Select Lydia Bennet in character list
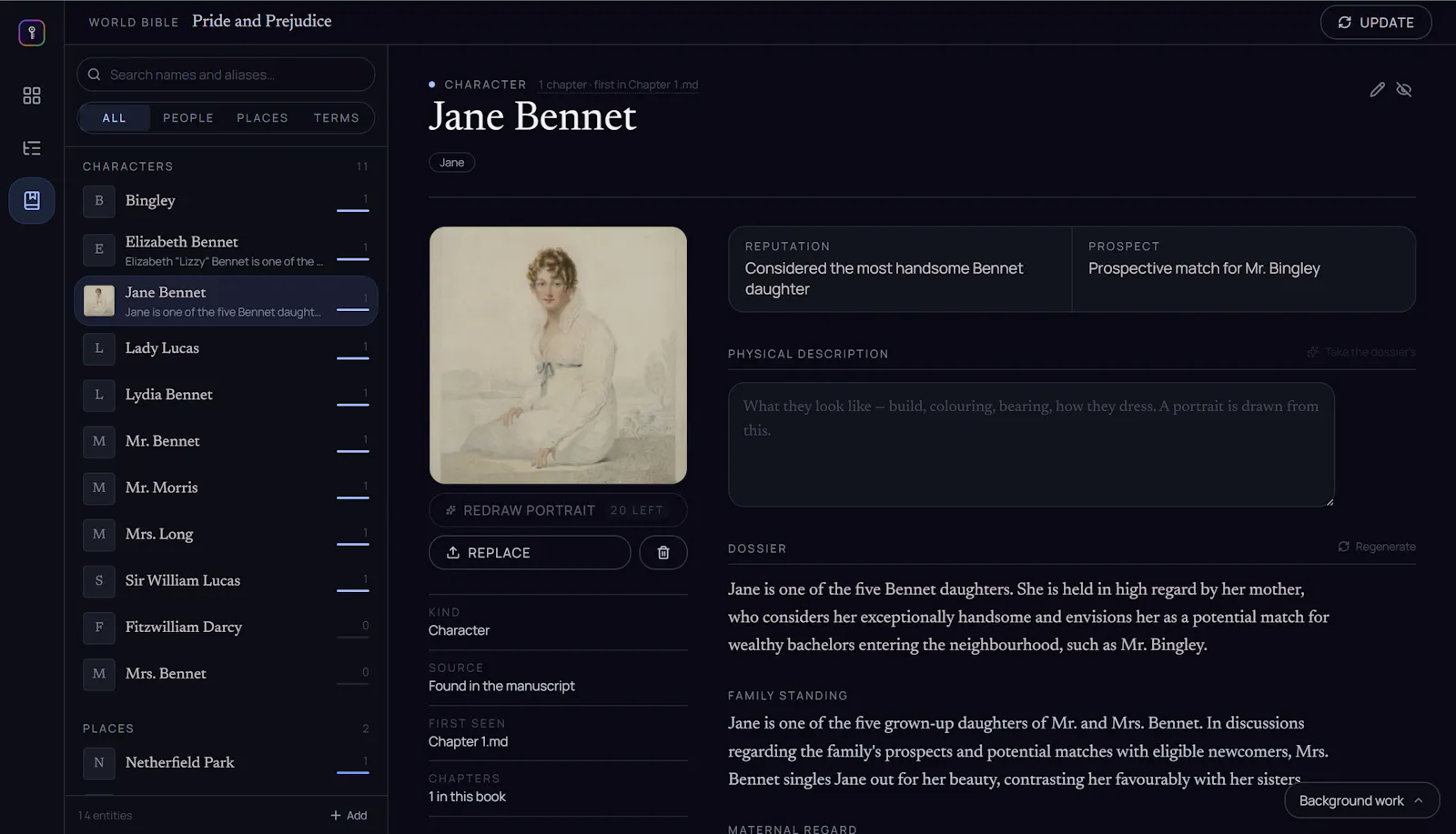The width and height of the screenshot is (1456, 834). pyautogui.click(x=226, y=395)
